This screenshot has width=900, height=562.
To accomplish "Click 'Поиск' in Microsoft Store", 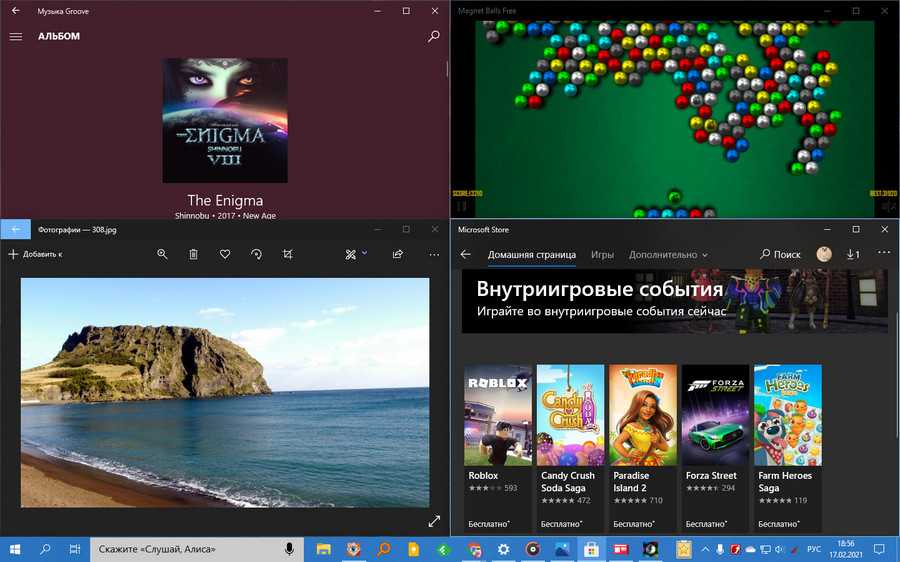I will 780,254.
